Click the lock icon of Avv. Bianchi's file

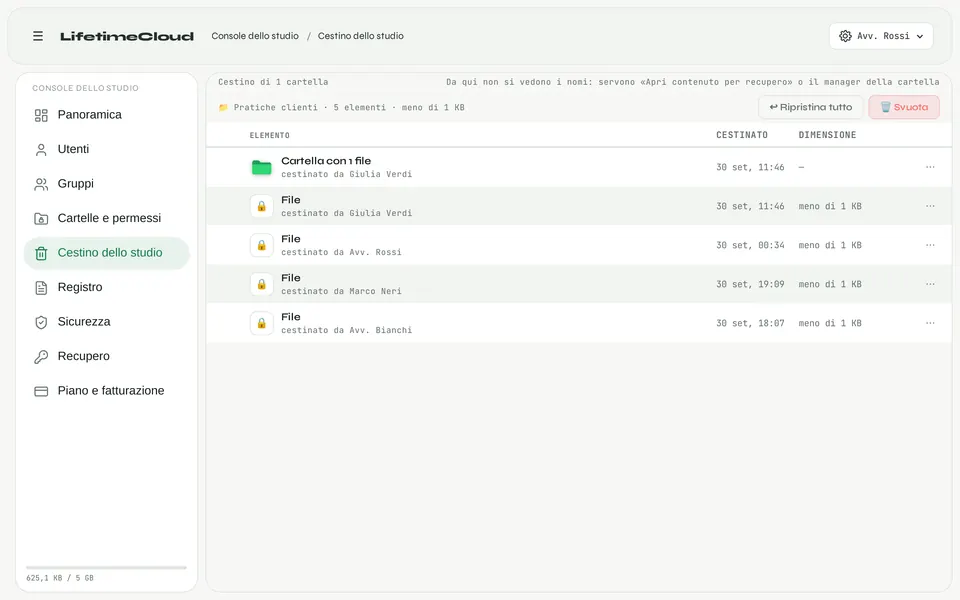point(261,323)
